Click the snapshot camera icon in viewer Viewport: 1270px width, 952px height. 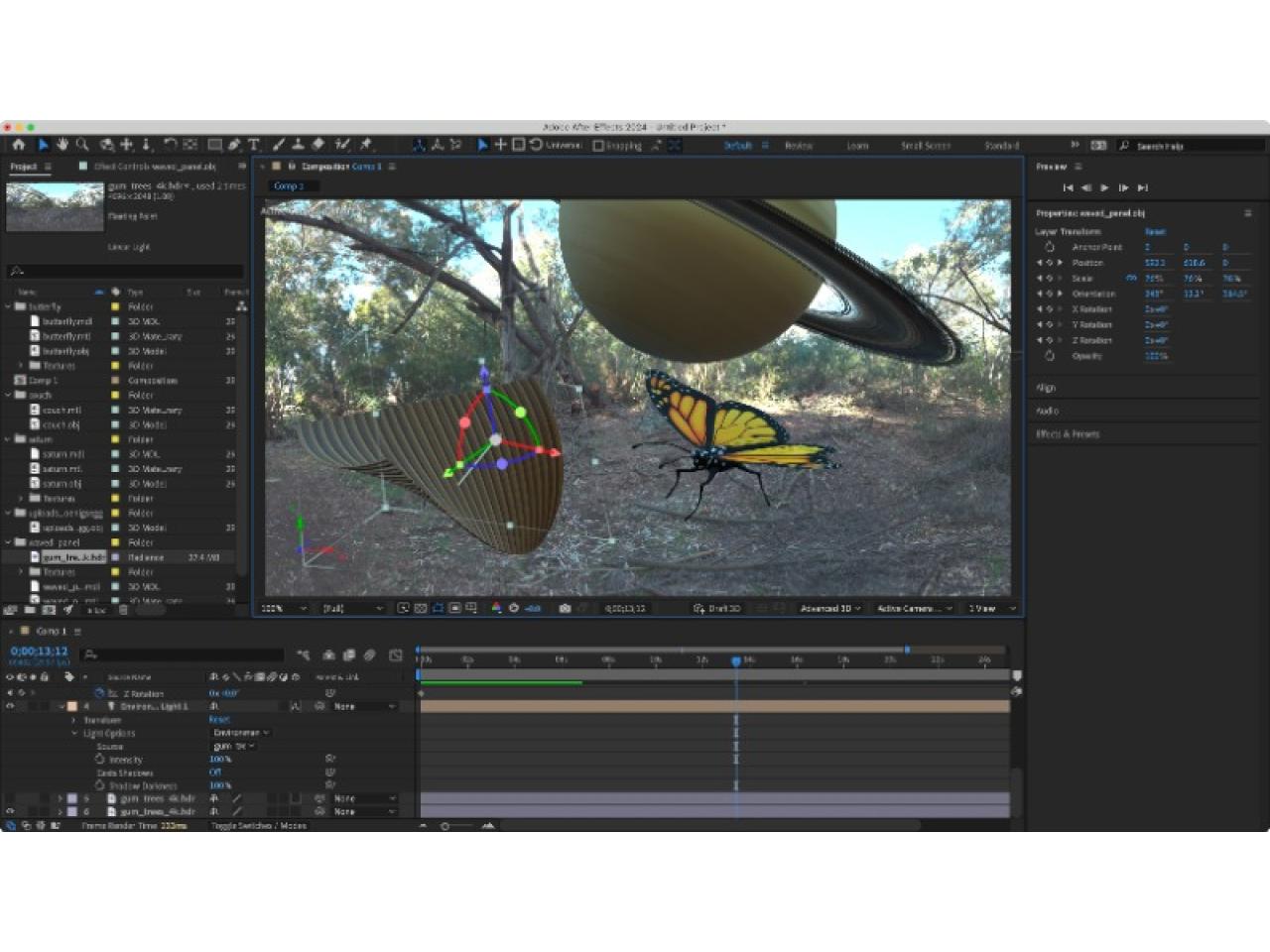tap(565, 608)
